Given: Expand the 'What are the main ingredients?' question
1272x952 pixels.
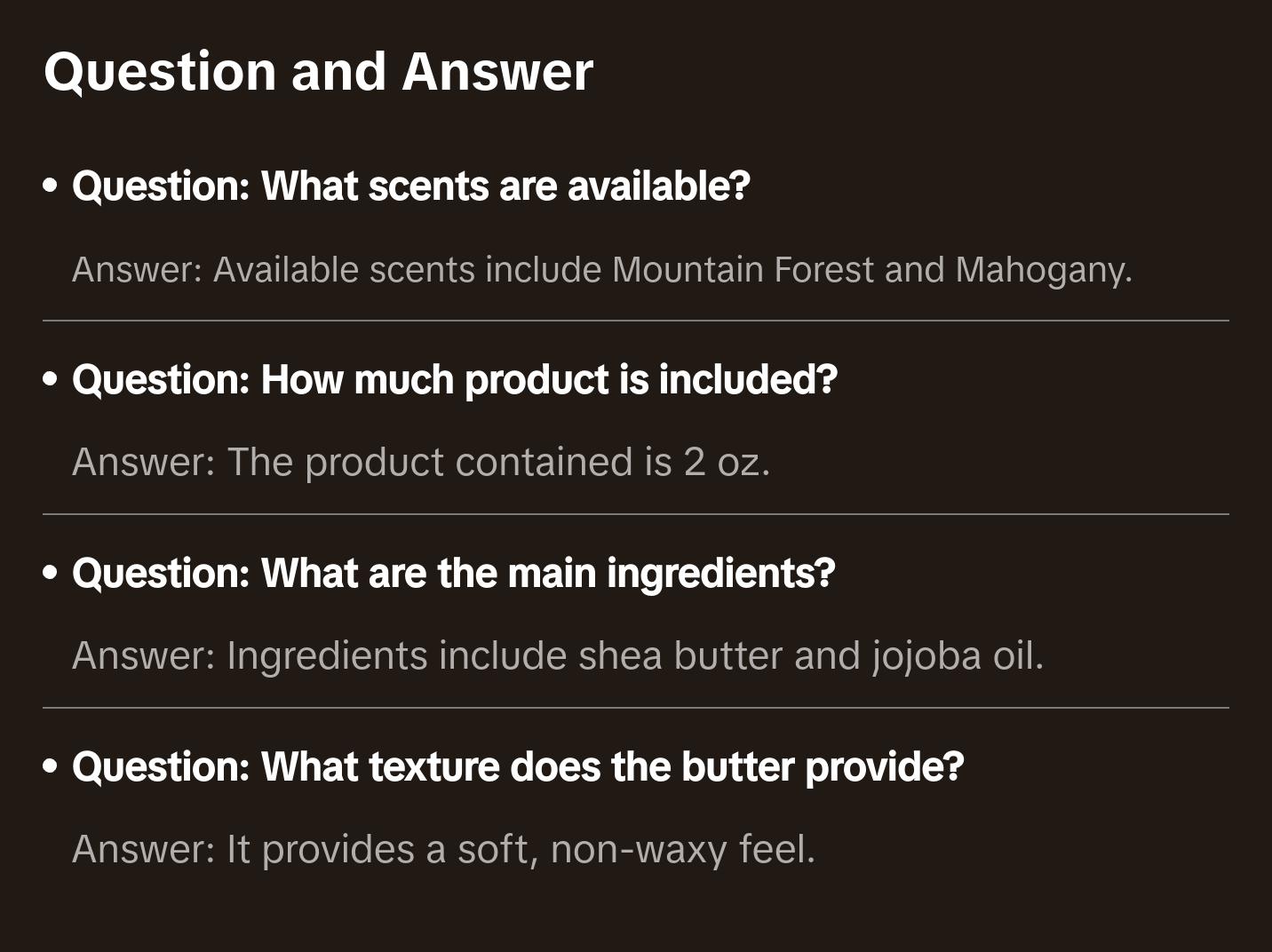Looking at the screenshot, I should point(453,574).
